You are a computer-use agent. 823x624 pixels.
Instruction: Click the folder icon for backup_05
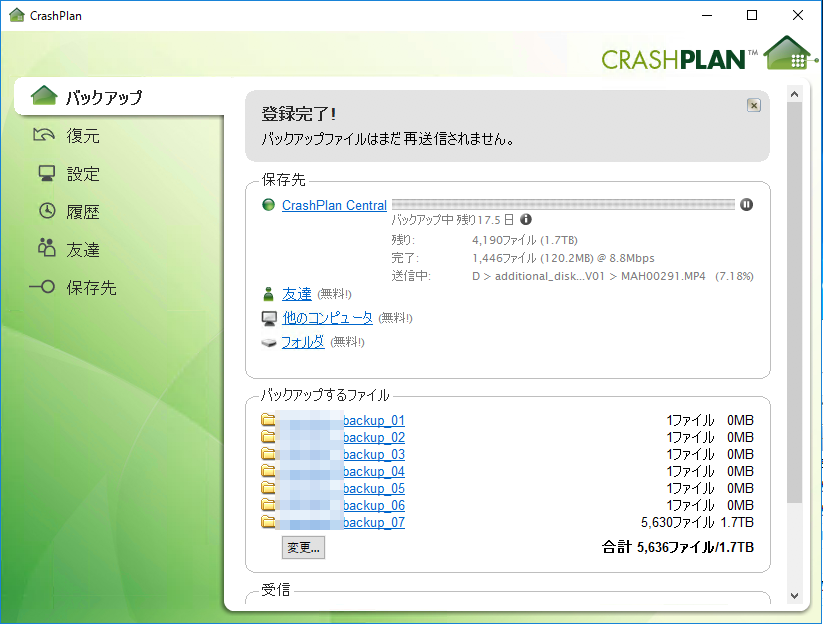click(x=268, y=487)
